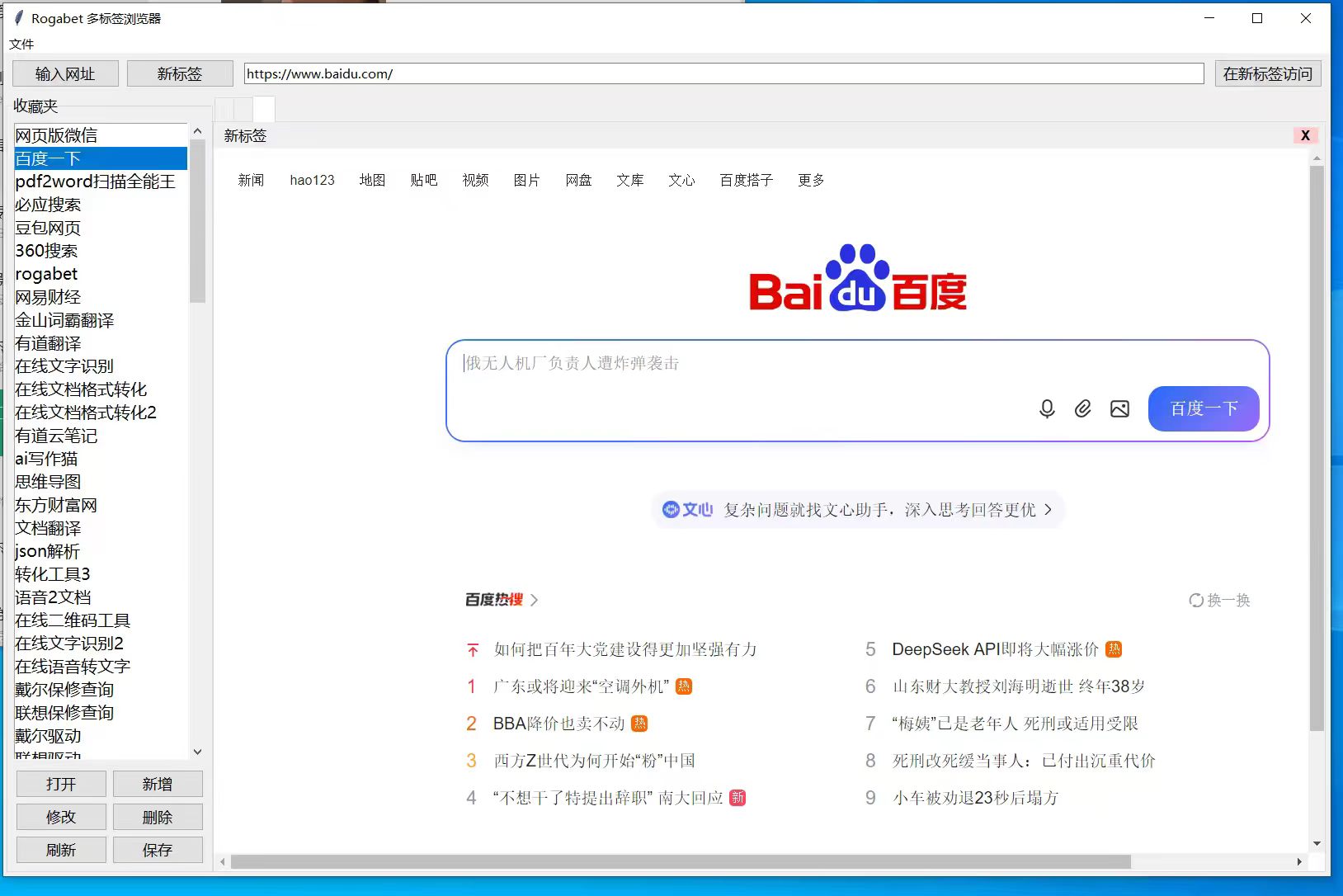Select 有道云笔记 bookmark
This screenshot has height=896, width=1343.
[x=101, y=436]
